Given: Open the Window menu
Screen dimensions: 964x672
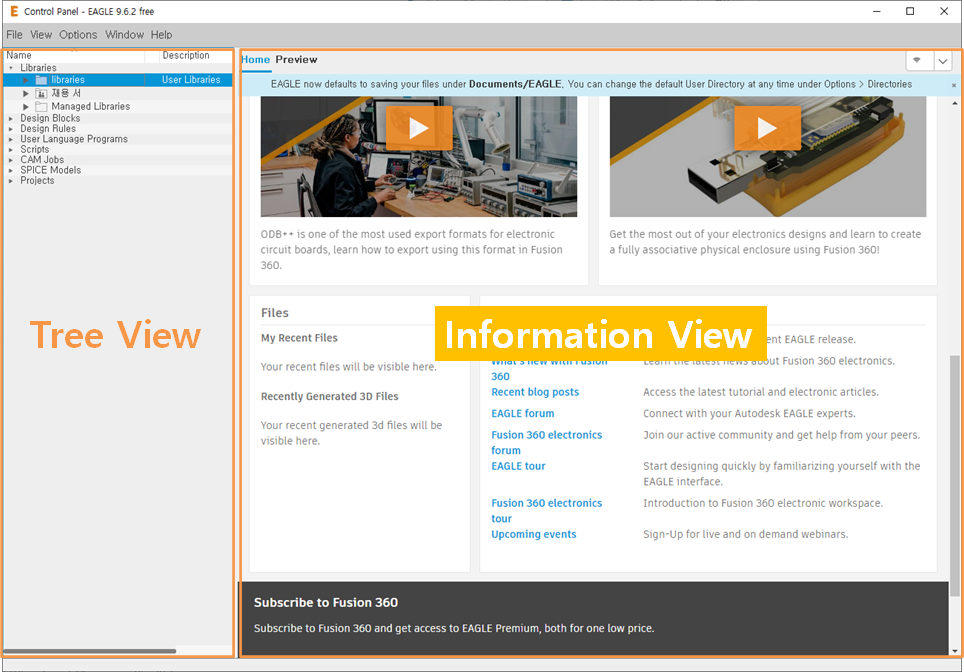Looking at the screenshot, I should point(124,34).
